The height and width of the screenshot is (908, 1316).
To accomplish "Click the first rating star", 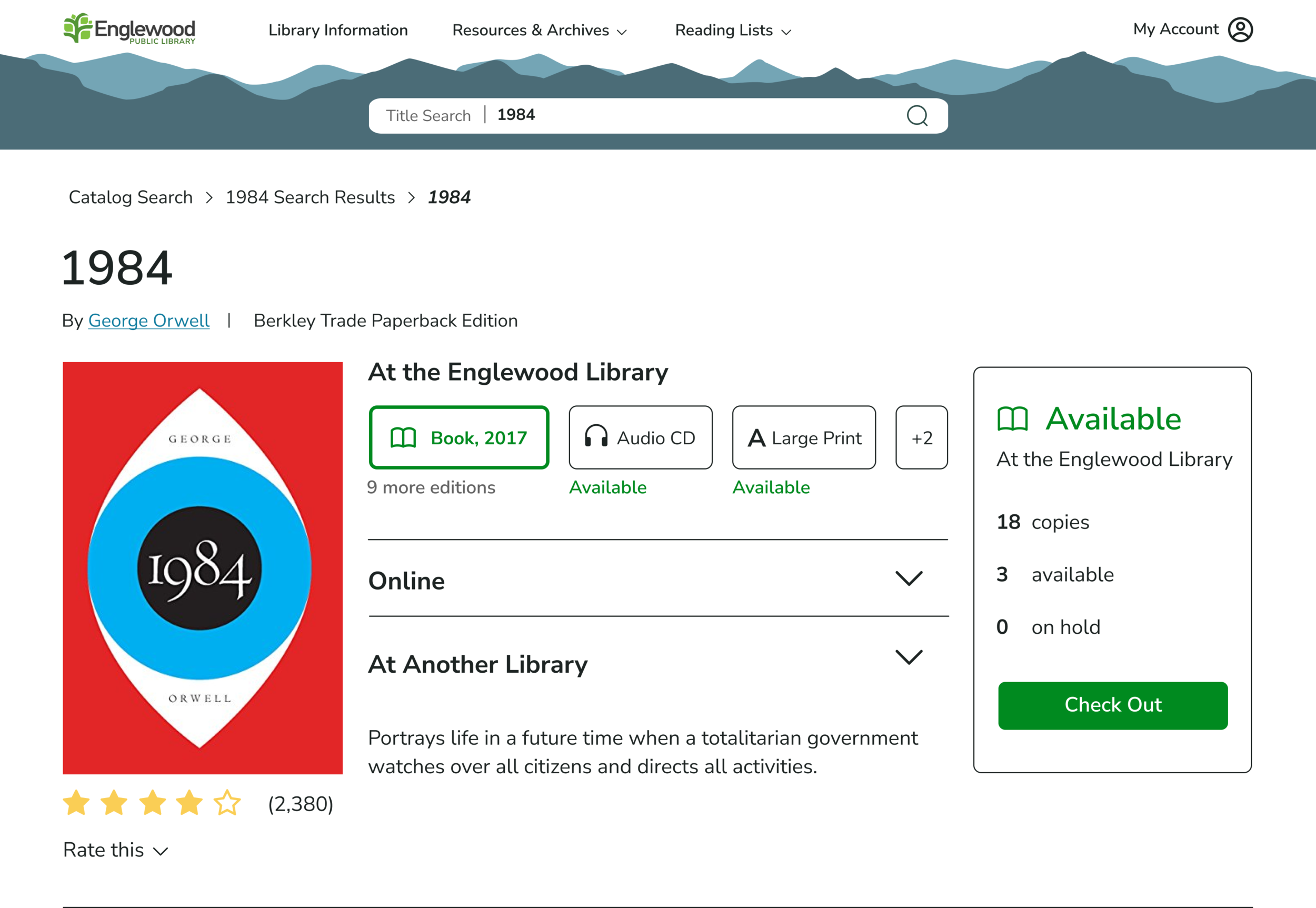I will coord(76,803).
